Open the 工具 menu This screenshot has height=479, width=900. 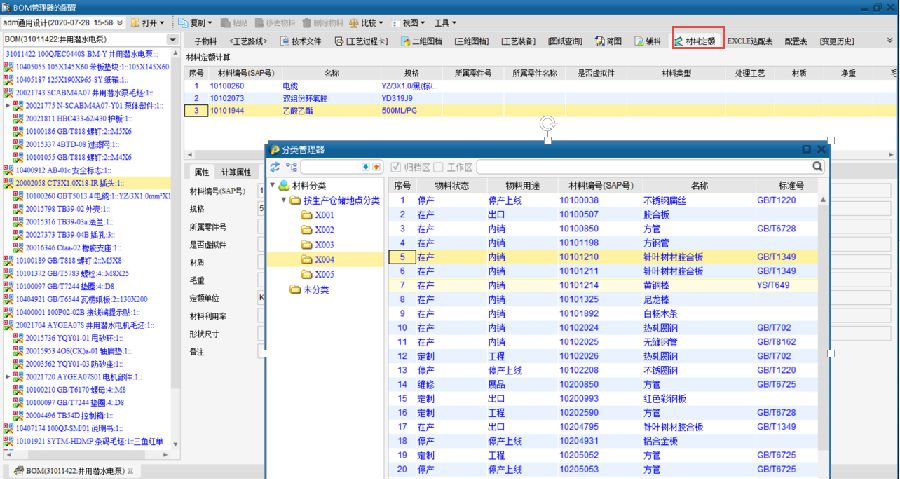pyautogui.click(x=444, y=21)
